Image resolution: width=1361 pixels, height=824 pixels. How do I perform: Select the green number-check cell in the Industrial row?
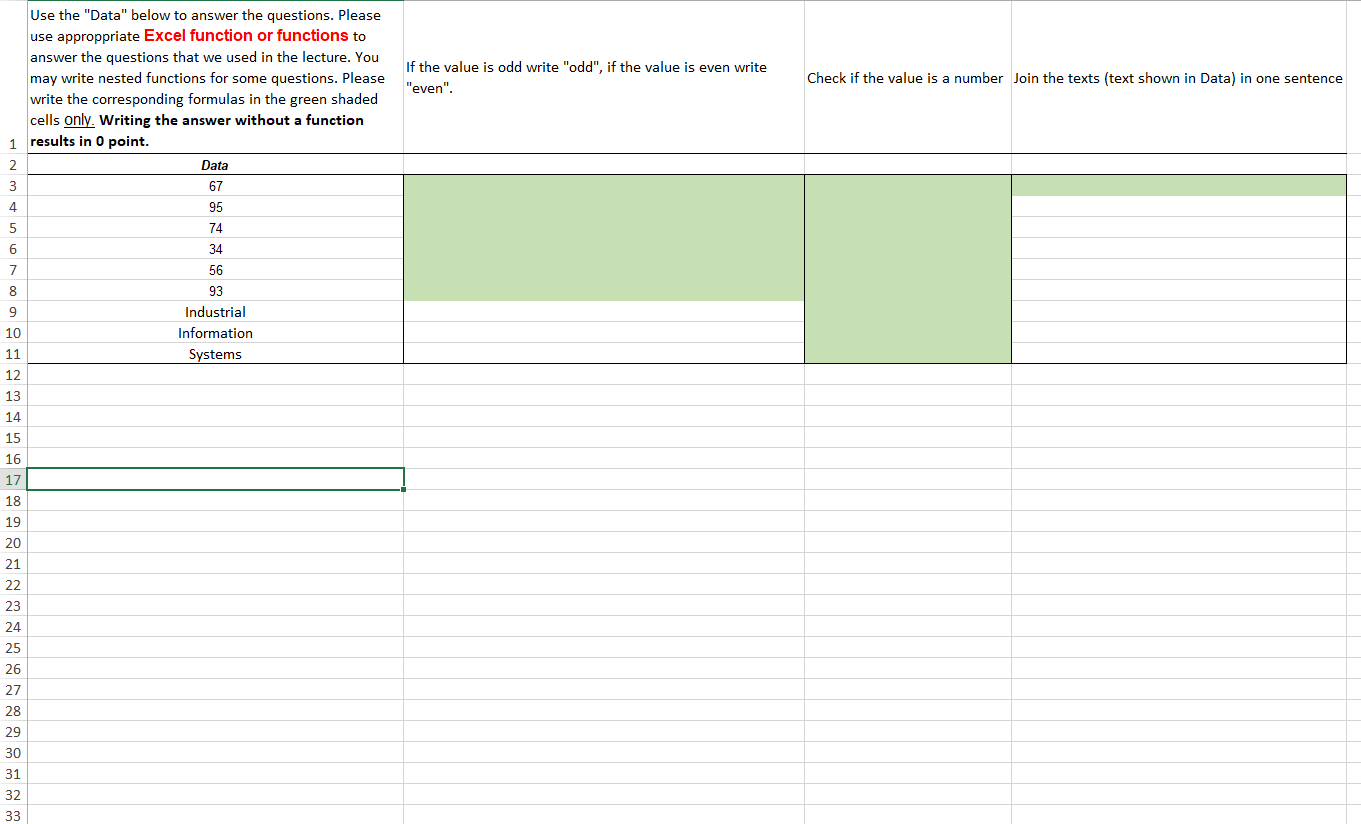(x=908, y=312)
